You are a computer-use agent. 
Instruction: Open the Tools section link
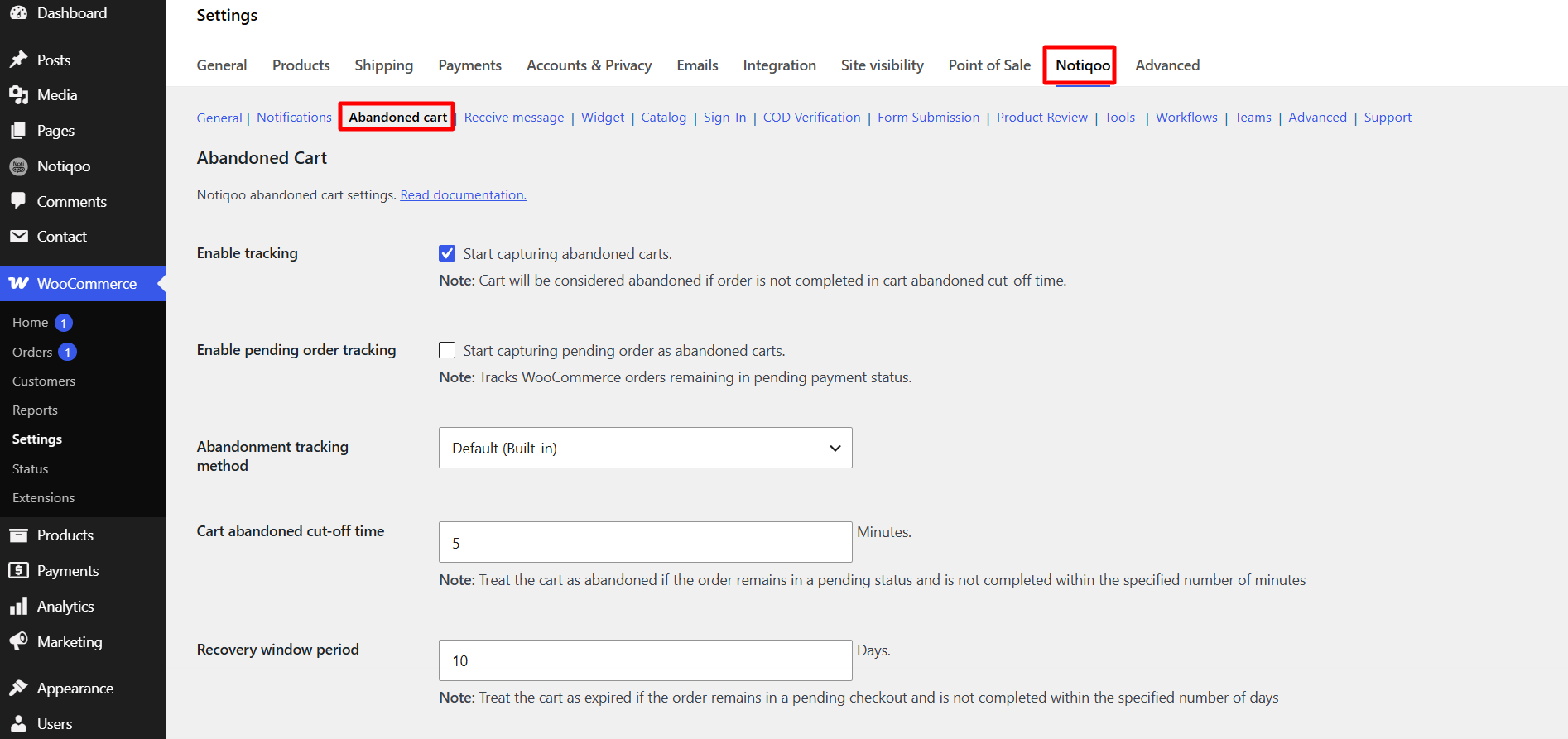click(x=1120, y=118)
